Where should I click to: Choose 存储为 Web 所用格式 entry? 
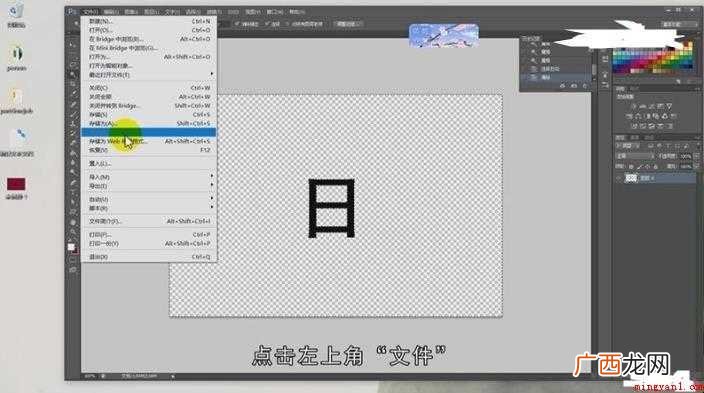point(149,141)
